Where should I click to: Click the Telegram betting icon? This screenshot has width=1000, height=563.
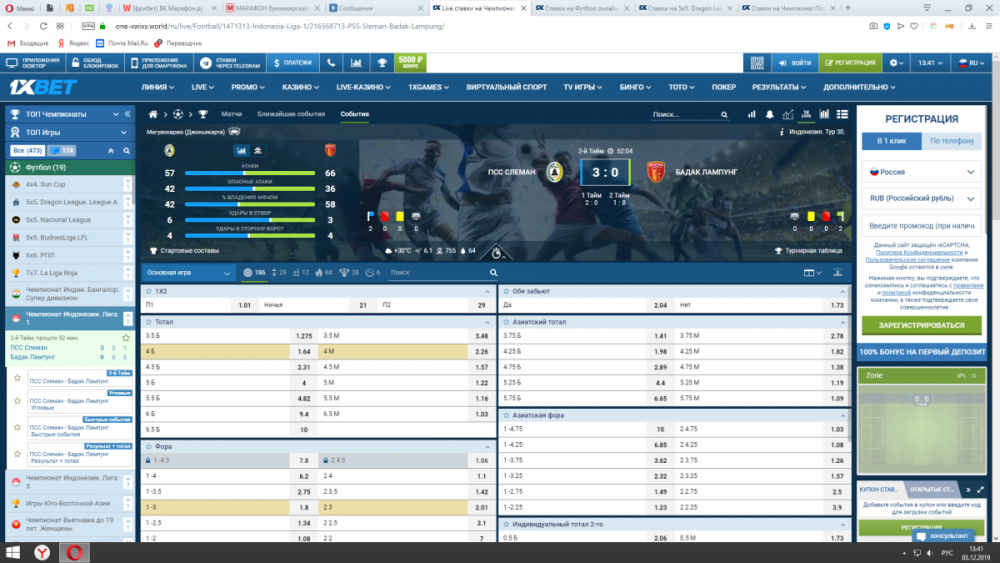206,63
